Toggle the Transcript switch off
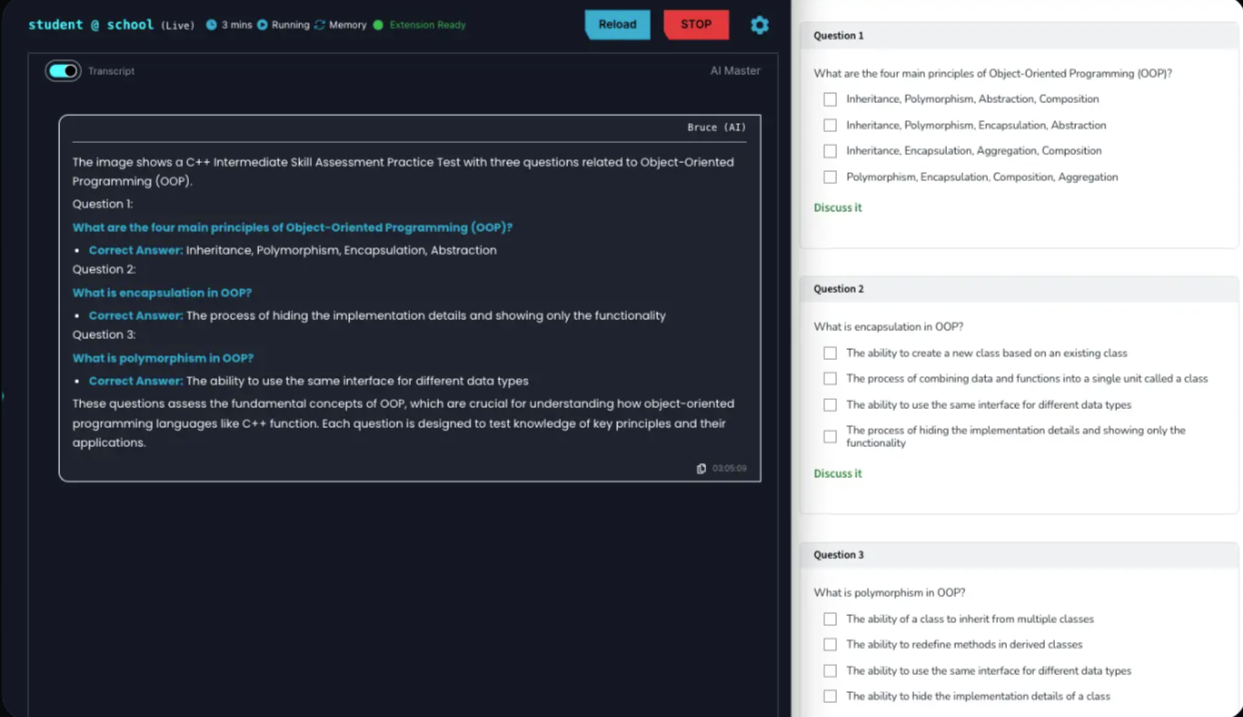1243x717 pixels. tap(62, 71)
